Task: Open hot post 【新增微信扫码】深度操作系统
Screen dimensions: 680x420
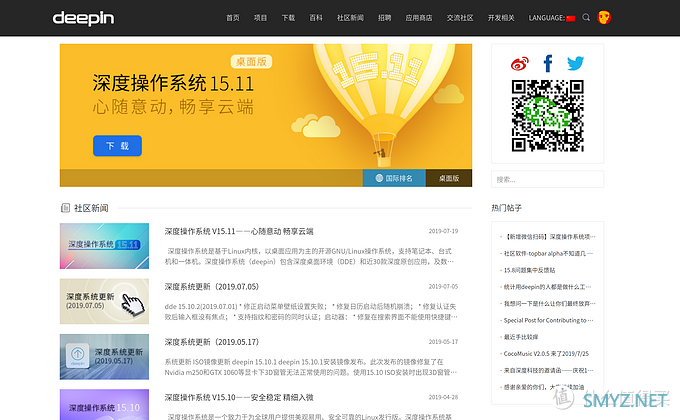Action: click(548, 237)
